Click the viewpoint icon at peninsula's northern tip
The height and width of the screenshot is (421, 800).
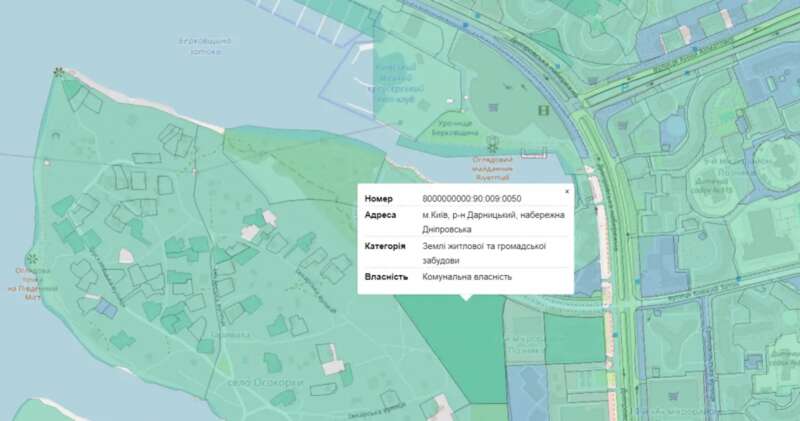coord(59,72)
